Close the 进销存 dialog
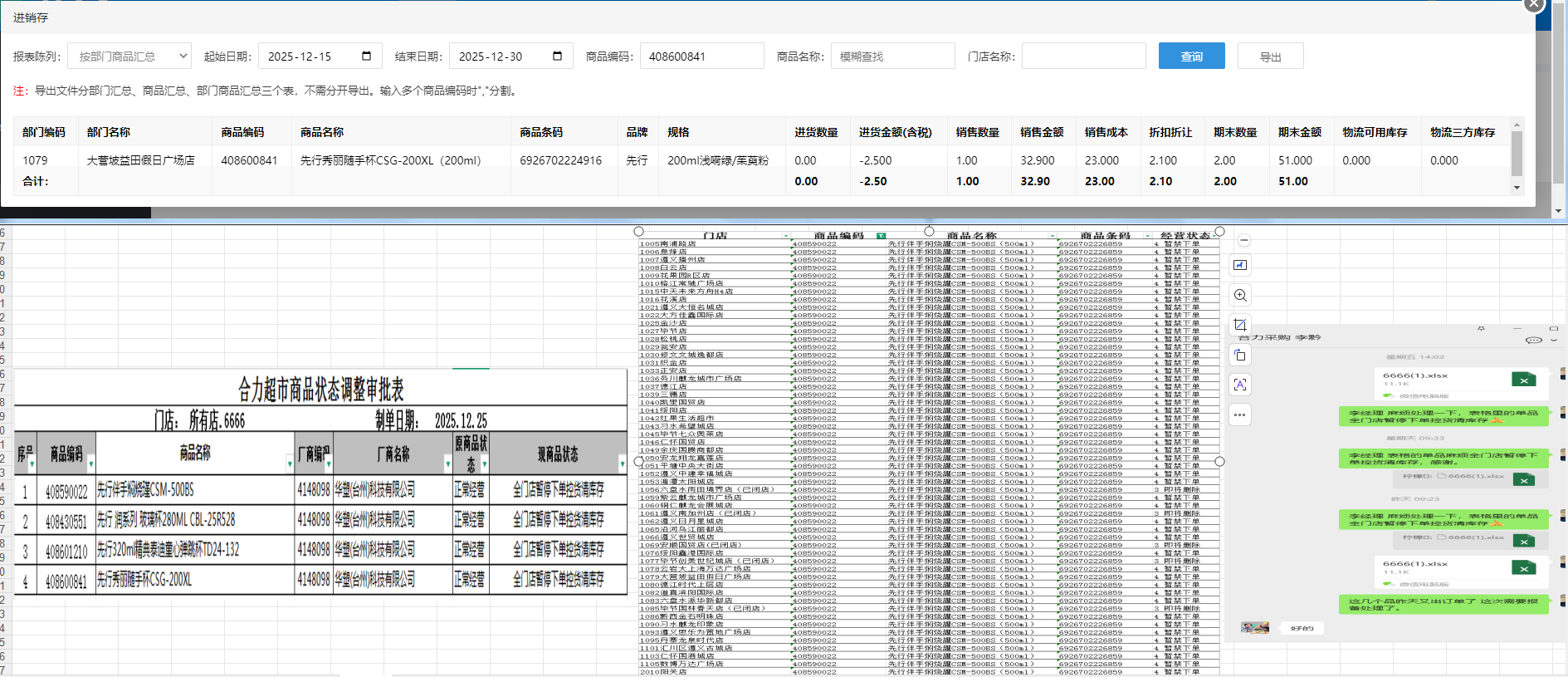 pos(1534,4)
